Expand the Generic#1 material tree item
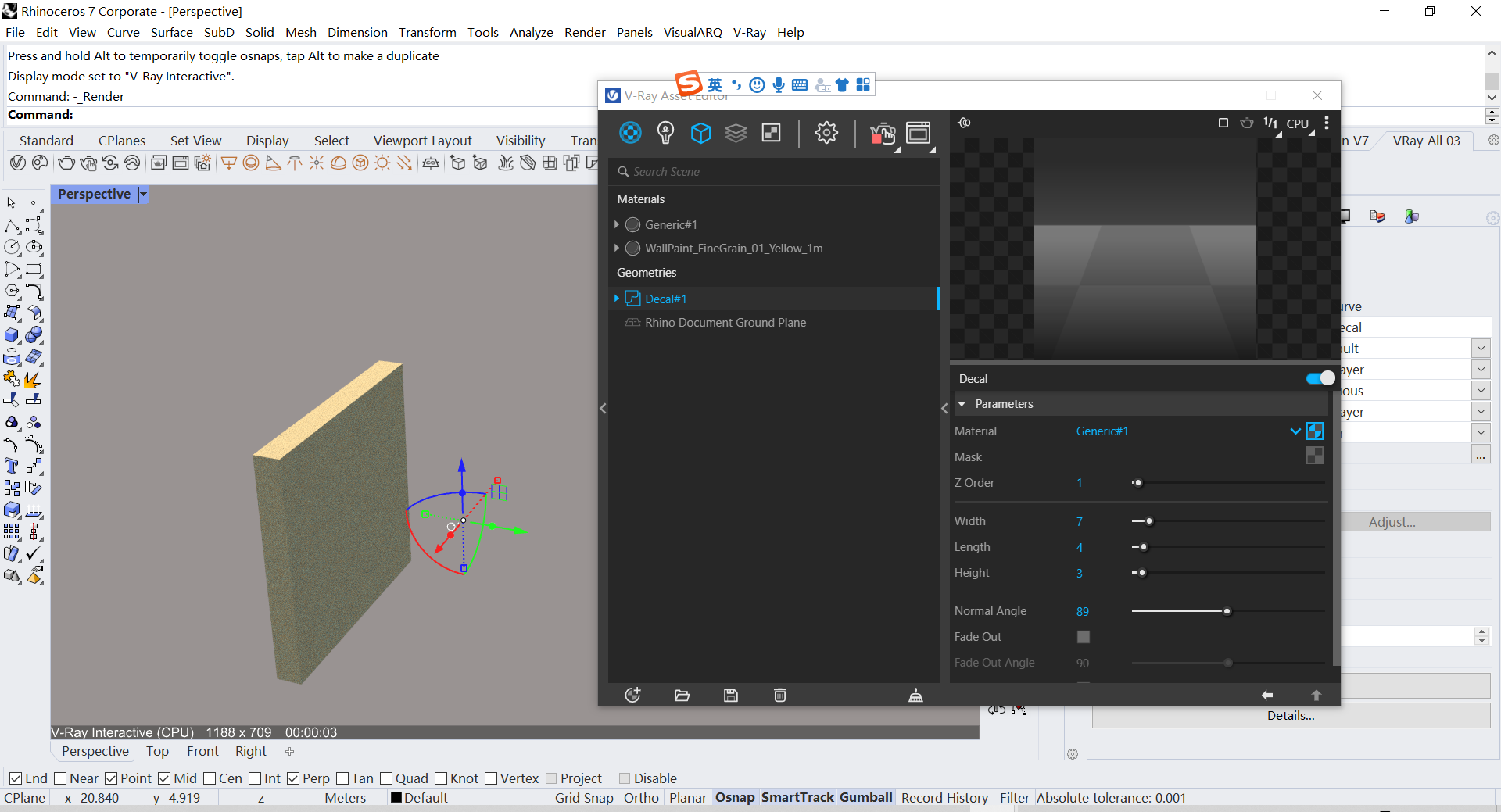 (x=617, y=224)
